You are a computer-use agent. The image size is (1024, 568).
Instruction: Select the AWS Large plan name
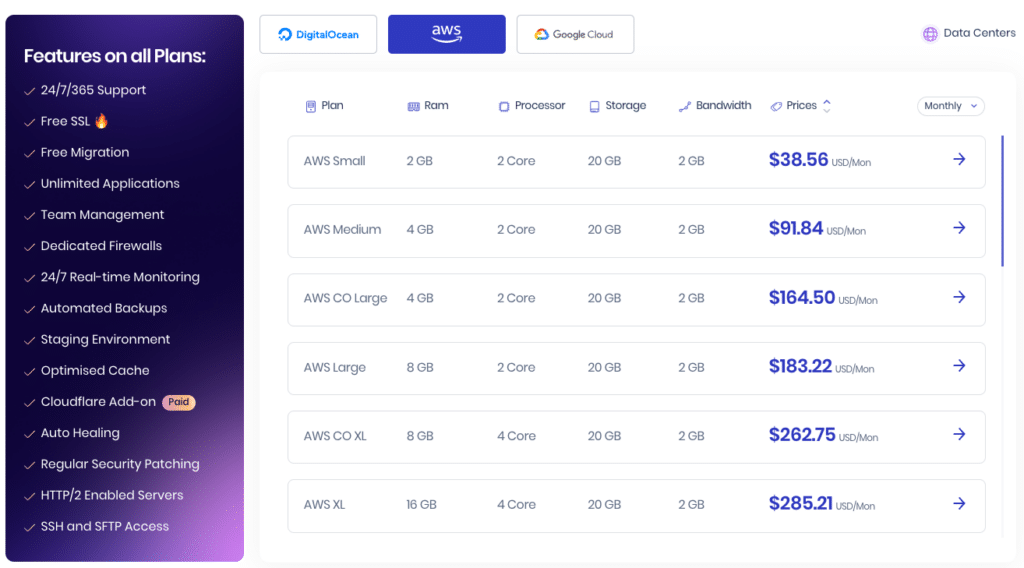334,368
